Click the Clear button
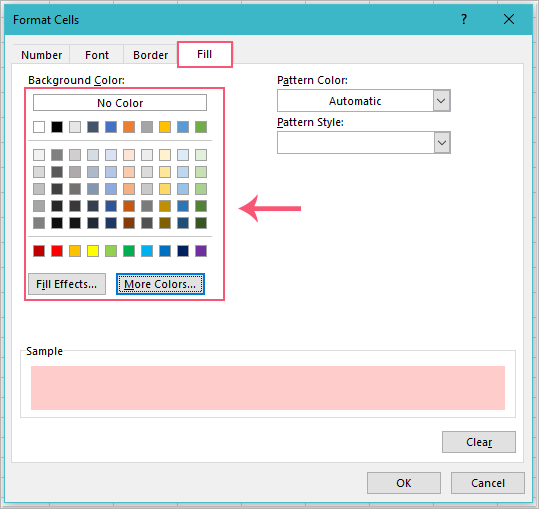The image size is (539, 509). 479,442
